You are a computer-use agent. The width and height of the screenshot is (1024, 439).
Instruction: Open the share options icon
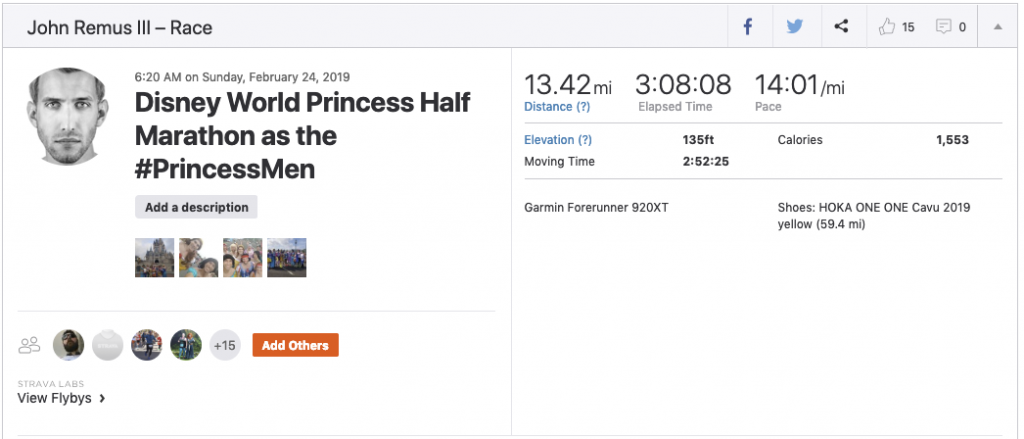[841, 27]
